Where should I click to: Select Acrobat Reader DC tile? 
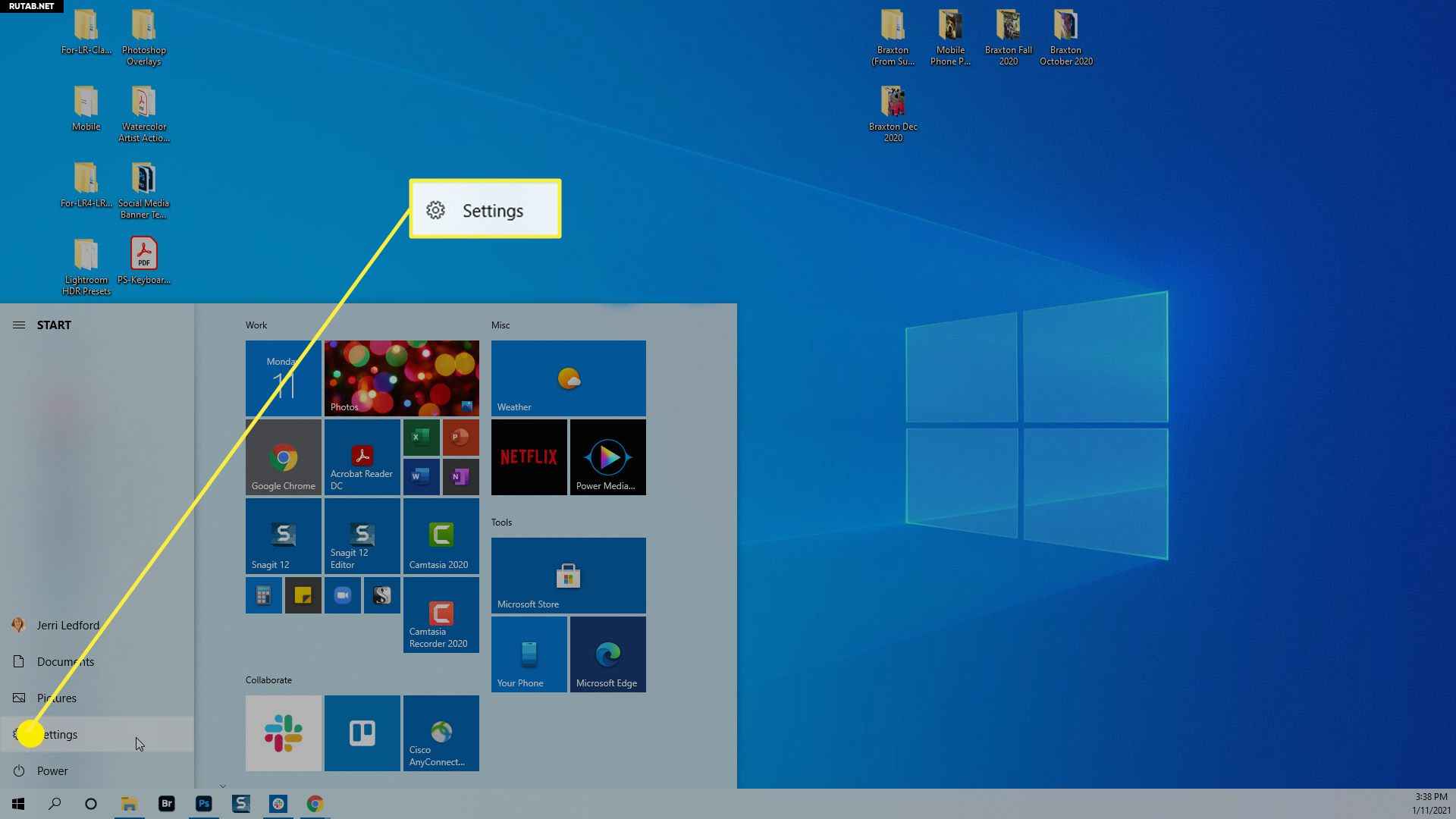point(362,456)
